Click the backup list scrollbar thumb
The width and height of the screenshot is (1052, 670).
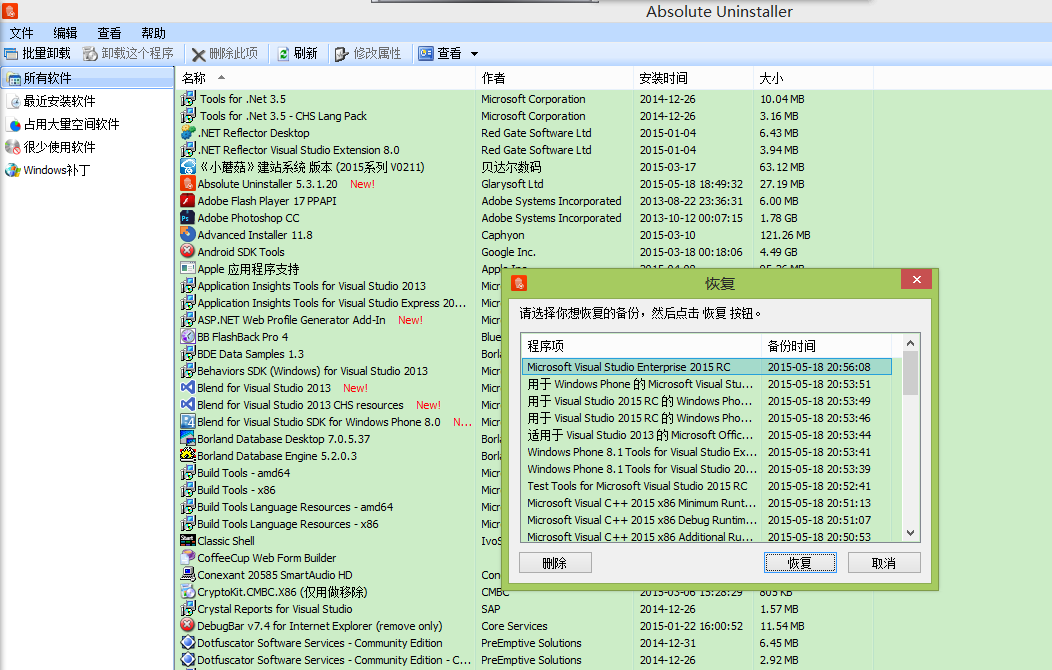point(910,374)
